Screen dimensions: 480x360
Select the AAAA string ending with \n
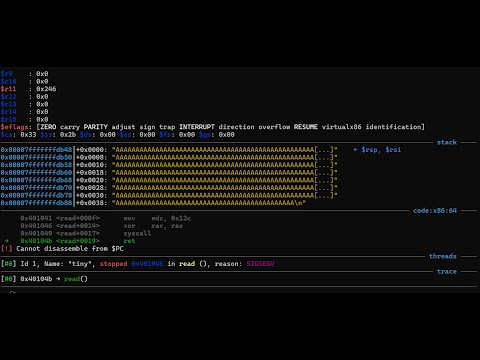[x=209, y=203]
